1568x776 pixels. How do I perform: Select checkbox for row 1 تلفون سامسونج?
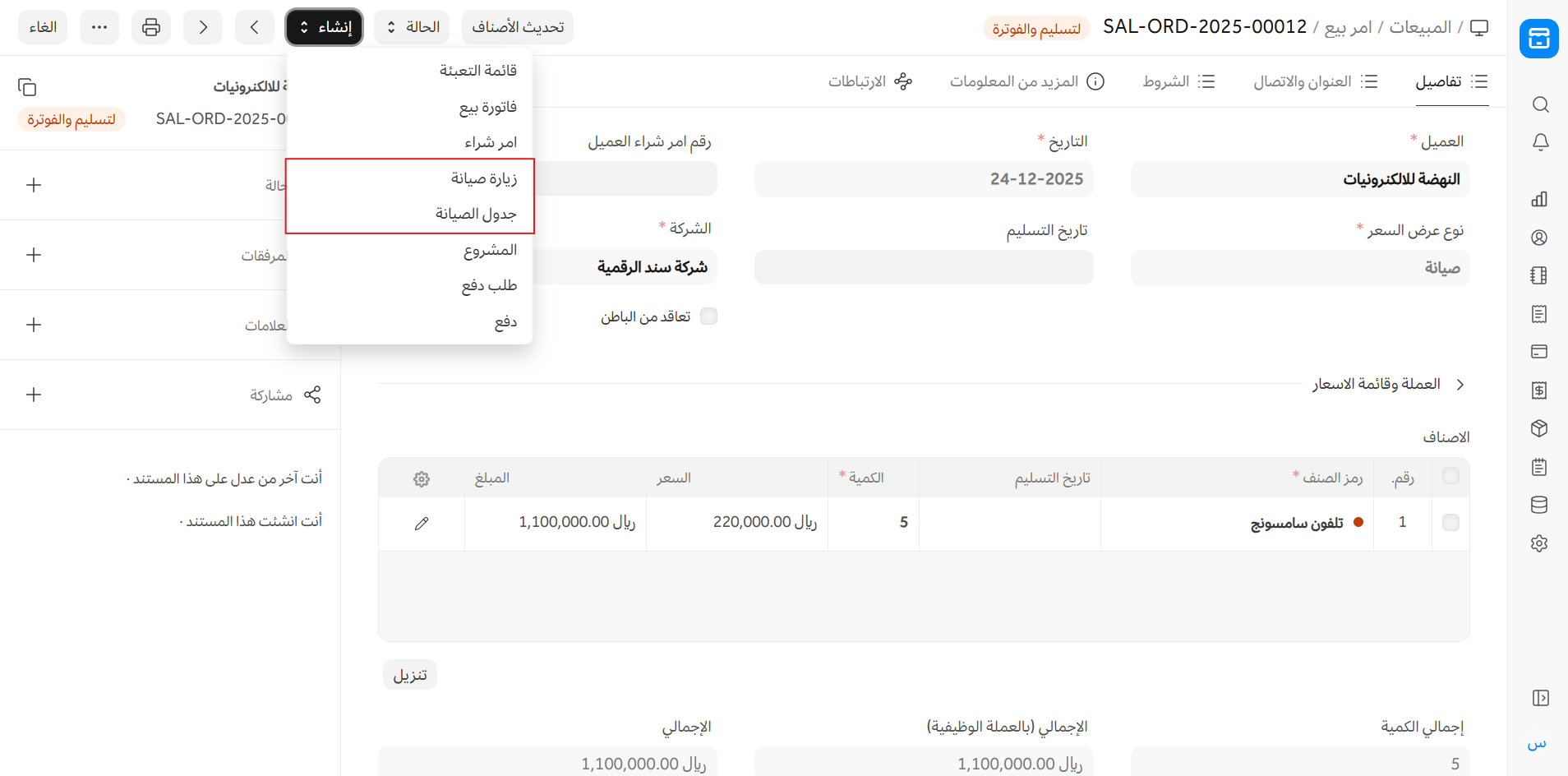[1450, 523]
